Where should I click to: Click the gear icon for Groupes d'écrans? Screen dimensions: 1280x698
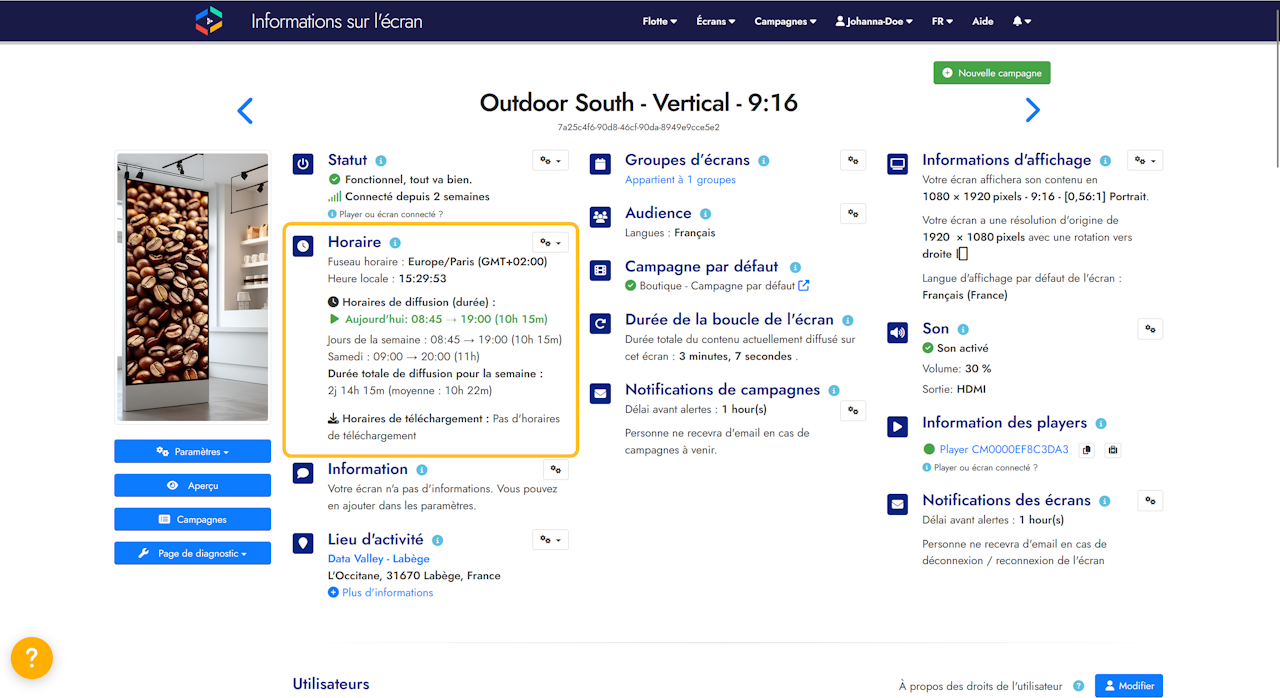(852, 160)
